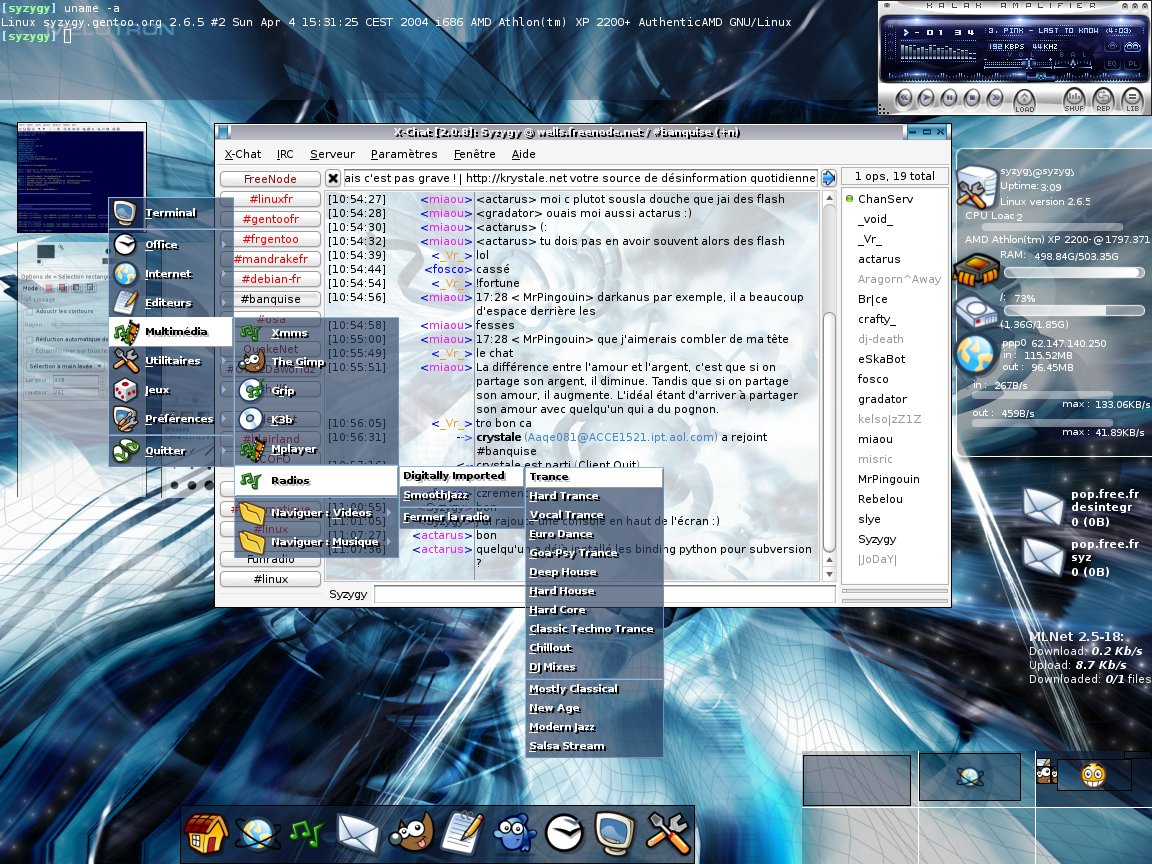Open the terminal monitor icon in the dock
The height and width of the screenshot is (864, 1152).
coord(614,833)
